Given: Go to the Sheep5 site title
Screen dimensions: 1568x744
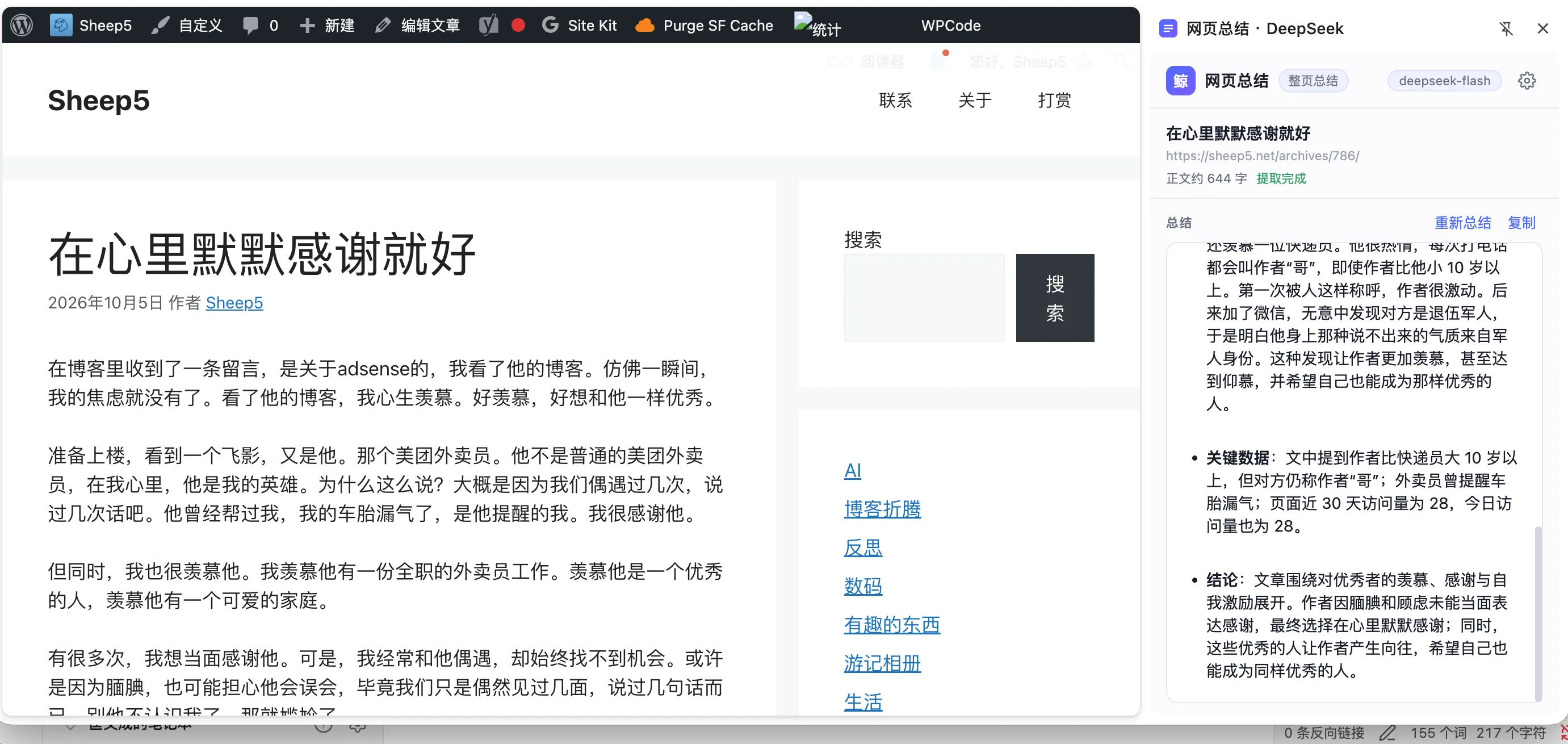Looking at the screenshot, I should click(99, 101).
